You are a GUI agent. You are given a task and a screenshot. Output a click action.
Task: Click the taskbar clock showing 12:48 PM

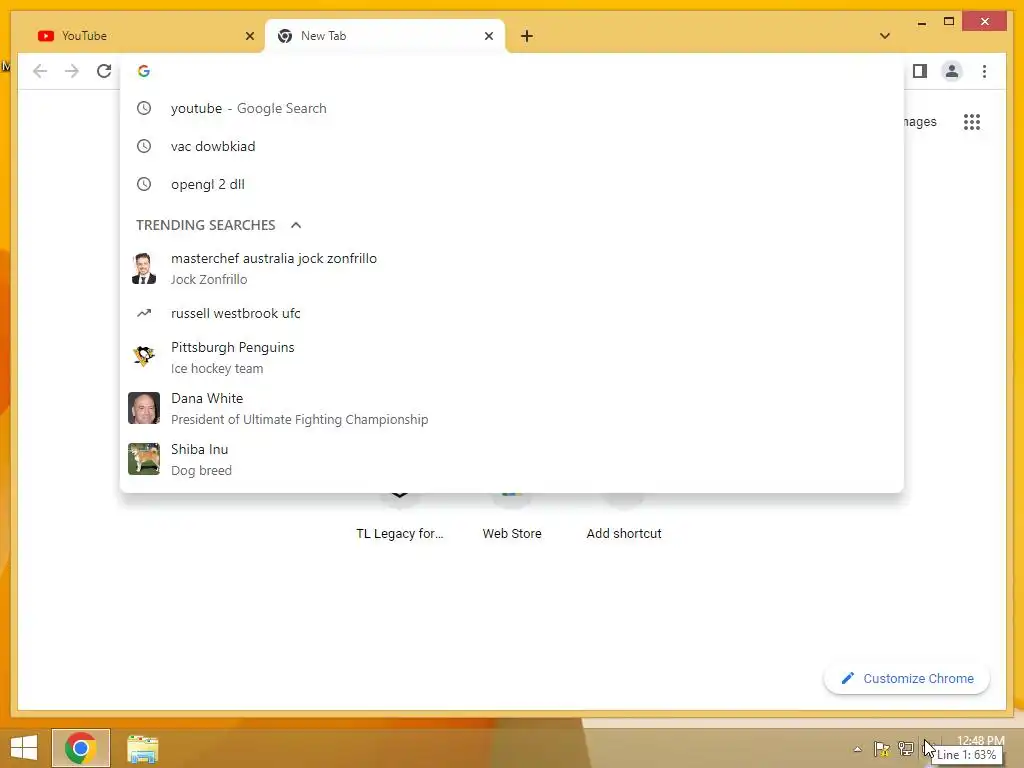tap(980, 741)
